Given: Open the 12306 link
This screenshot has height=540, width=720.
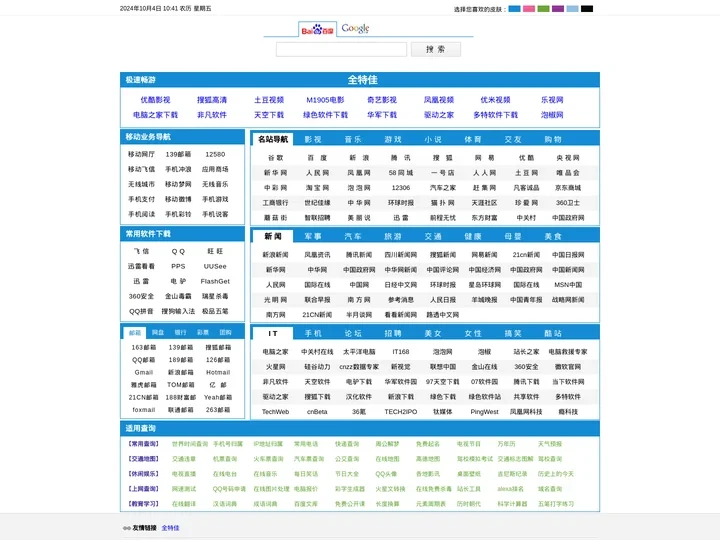Looking at the screenshot, I should pos(401,188).
